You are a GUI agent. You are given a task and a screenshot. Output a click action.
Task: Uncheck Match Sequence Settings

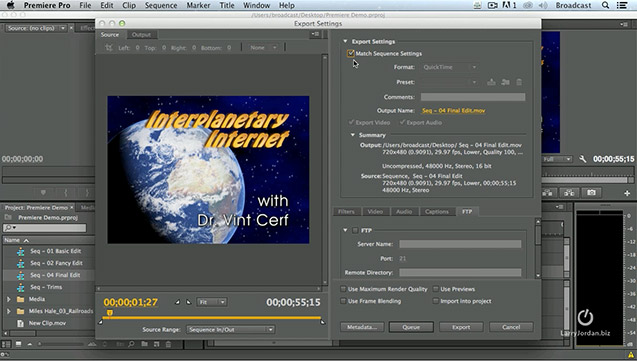[351, 53]
